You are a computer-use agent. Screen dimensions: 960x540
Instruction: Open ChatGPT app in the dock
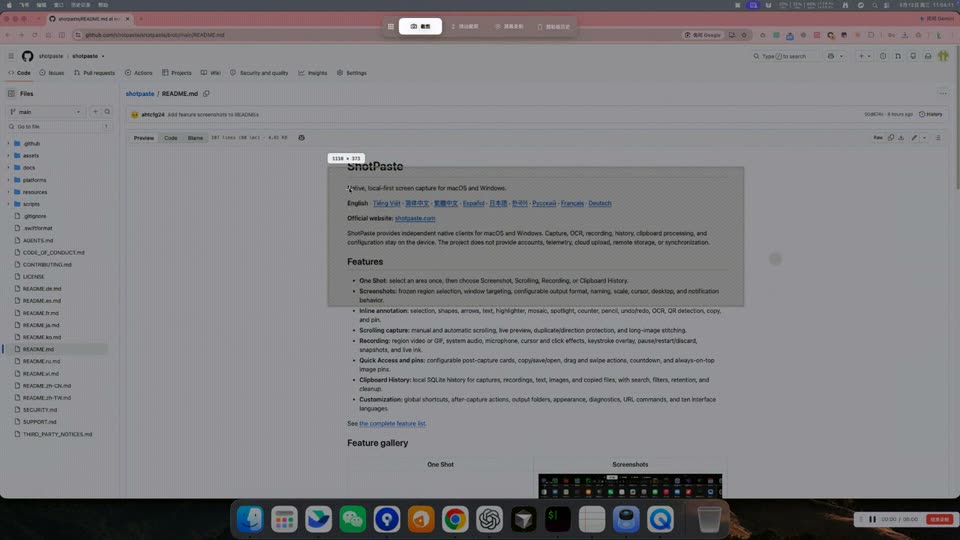(x=489, y=519)
